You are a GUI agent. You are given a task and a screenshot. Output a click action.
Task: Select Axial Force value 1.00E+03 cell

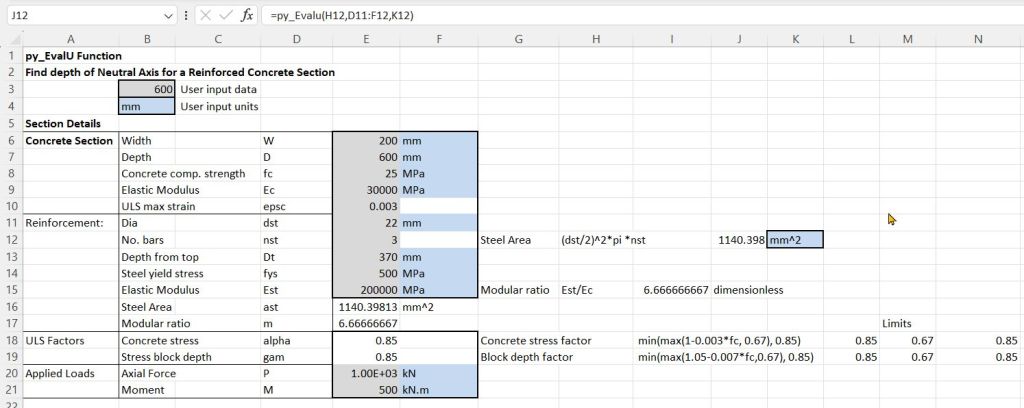pyautogui.click(x=365, y=373)
